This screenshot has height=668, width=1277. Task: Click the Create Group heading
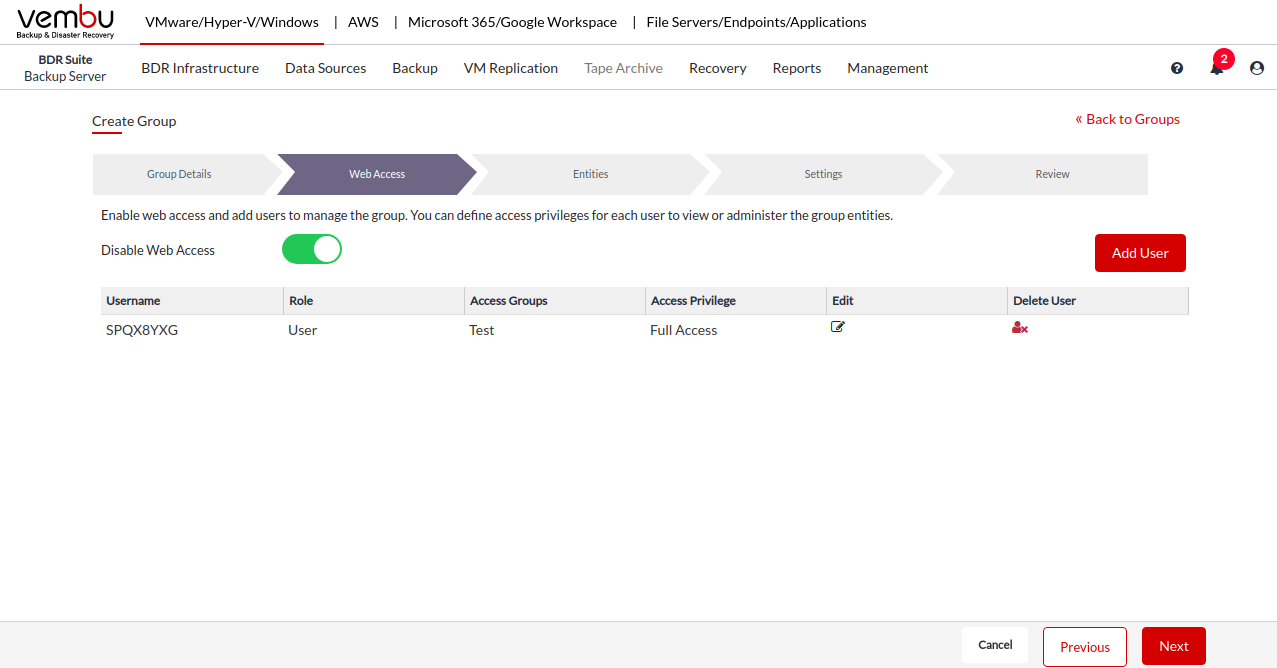[134, 121]
